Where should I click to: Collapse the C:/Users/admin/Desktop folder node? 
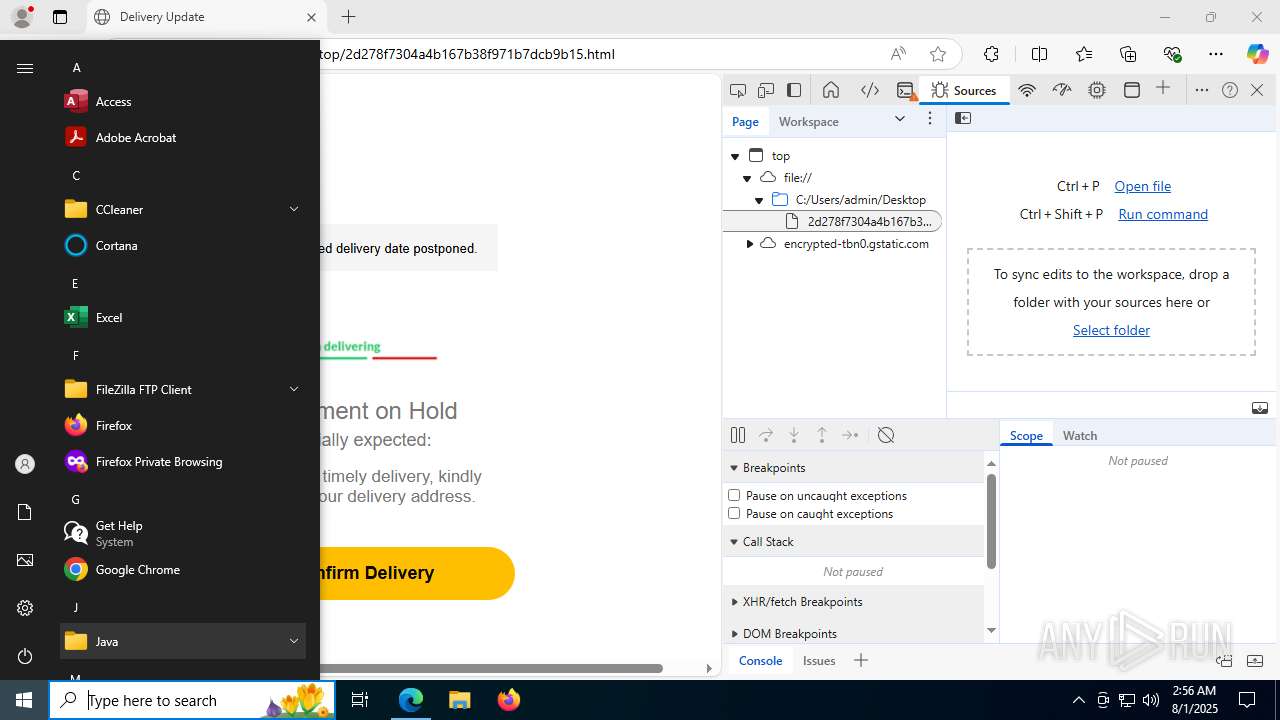[759, 200]
